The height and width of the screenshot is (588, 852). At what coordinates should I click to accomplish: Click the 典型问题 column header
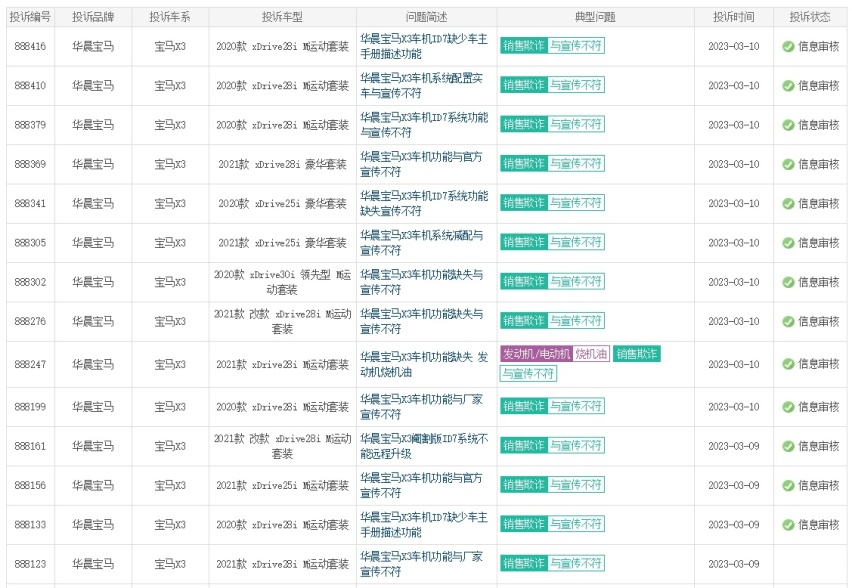[595, 17]
